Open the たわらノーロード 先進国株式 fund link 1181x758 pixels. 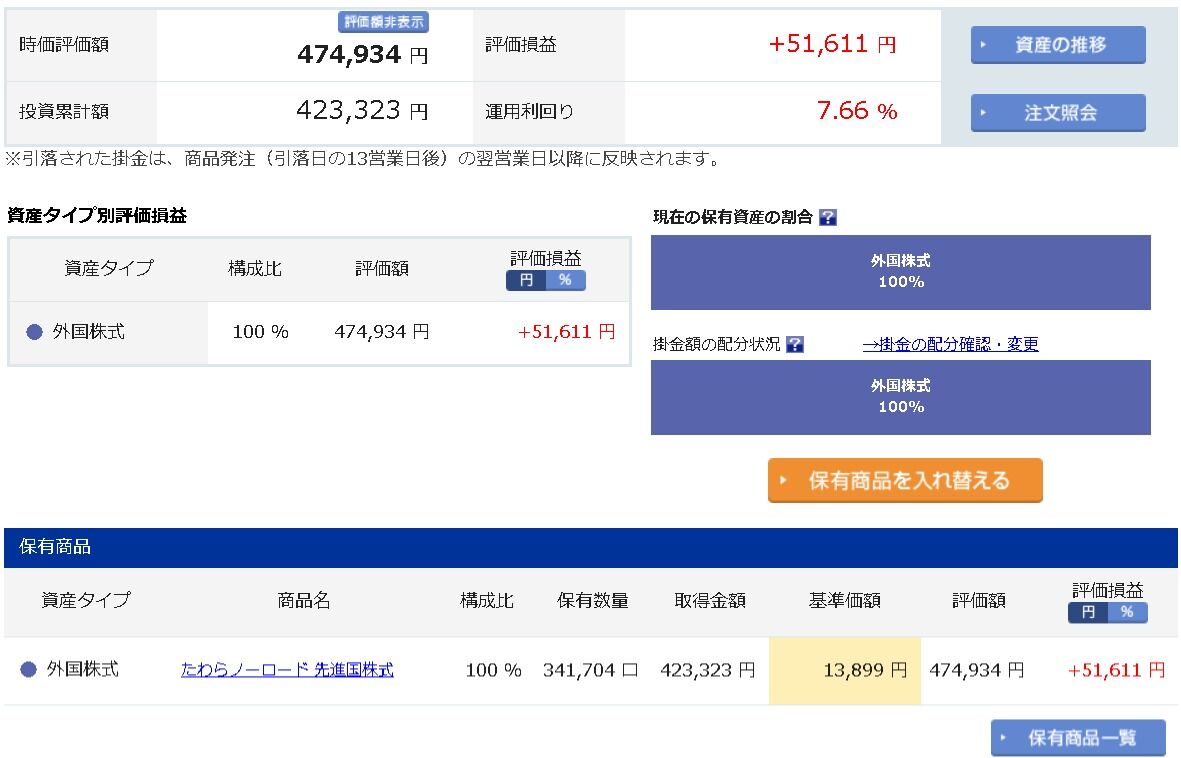(287, 670)
